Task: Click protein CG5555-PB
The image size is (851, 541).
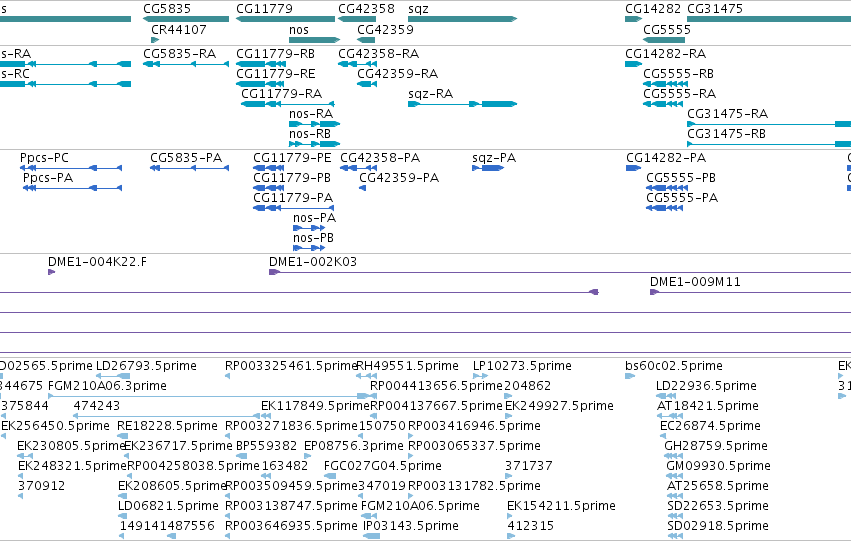Action: tap(667, 188)
